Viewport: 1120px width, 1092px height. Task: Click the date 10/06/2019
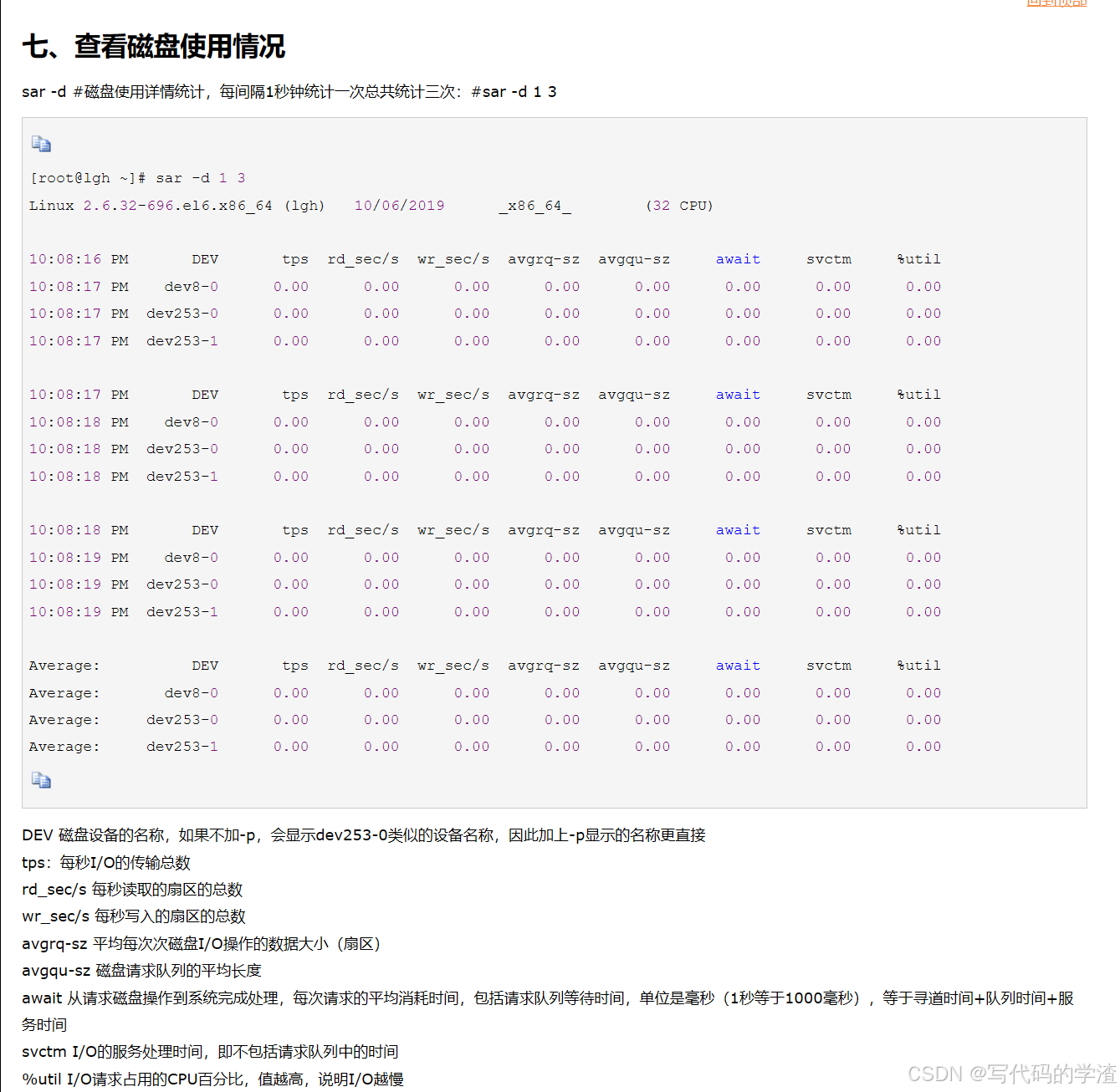(399, 206)
